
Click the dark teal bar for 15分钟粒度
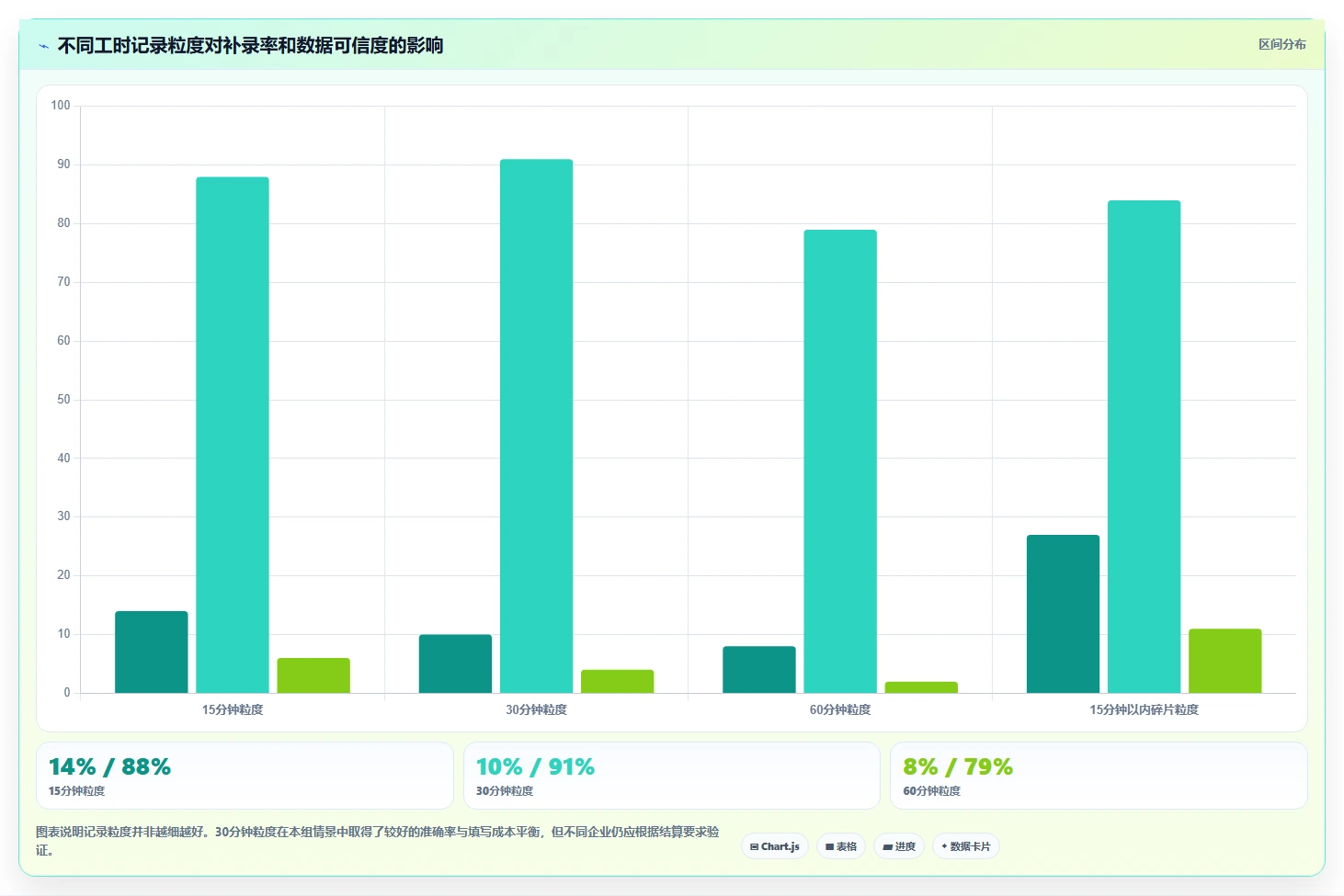152,652
